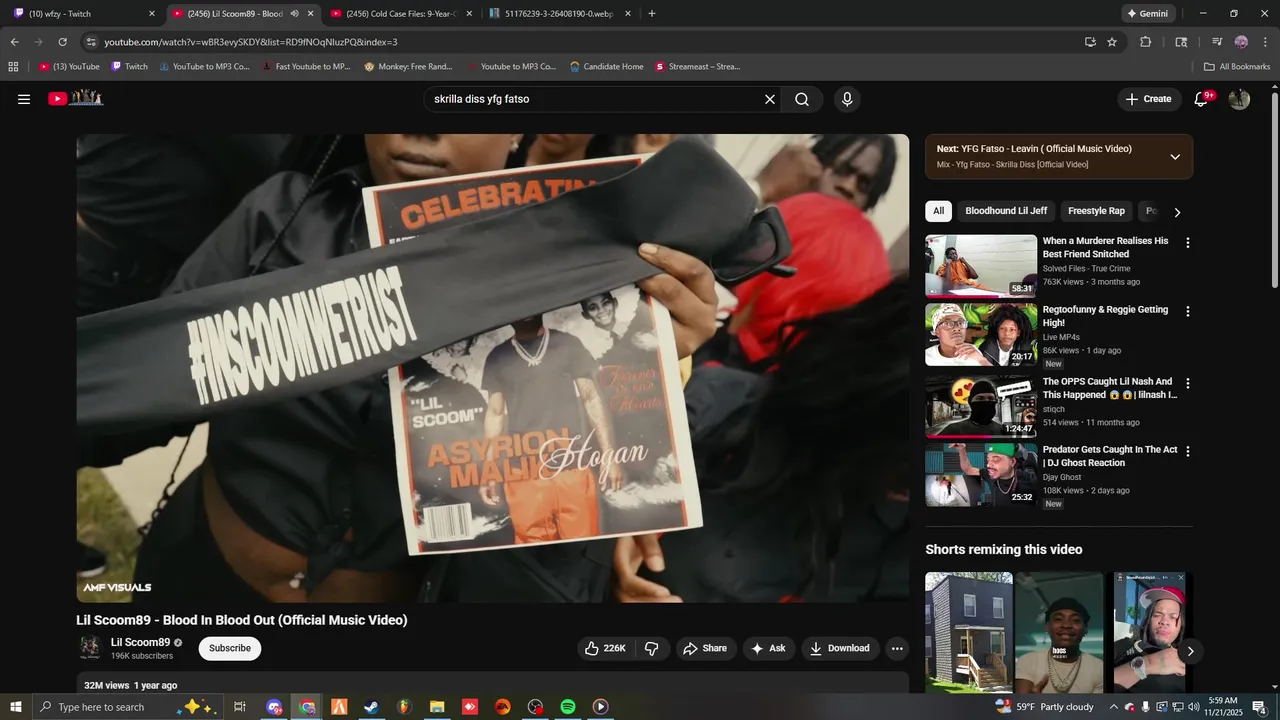Go to YouTube home via the logo
The image size is (1280, 720).
[76, 98]
